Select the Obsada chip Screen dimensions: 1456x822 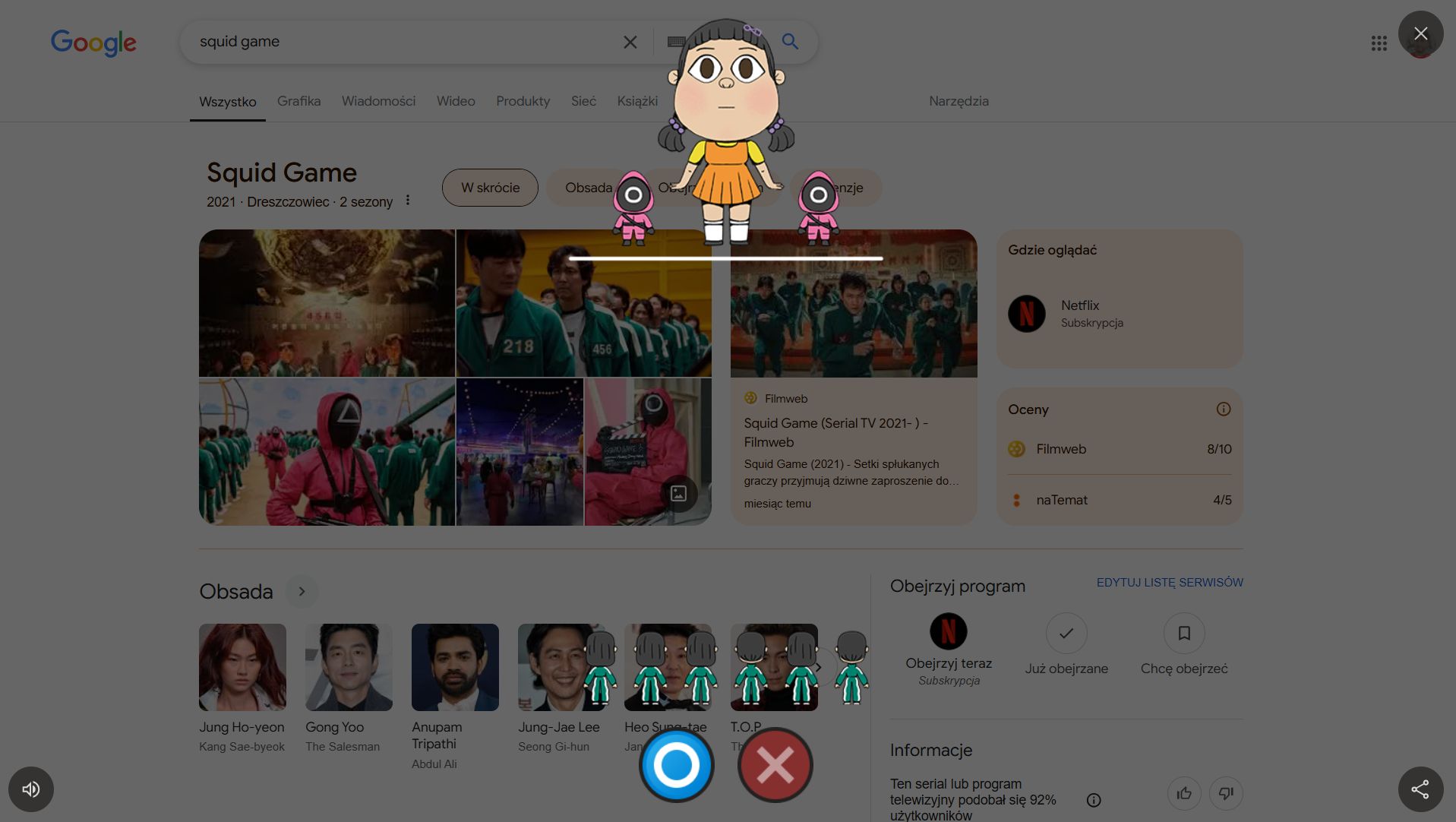click(x=589, y=188)
